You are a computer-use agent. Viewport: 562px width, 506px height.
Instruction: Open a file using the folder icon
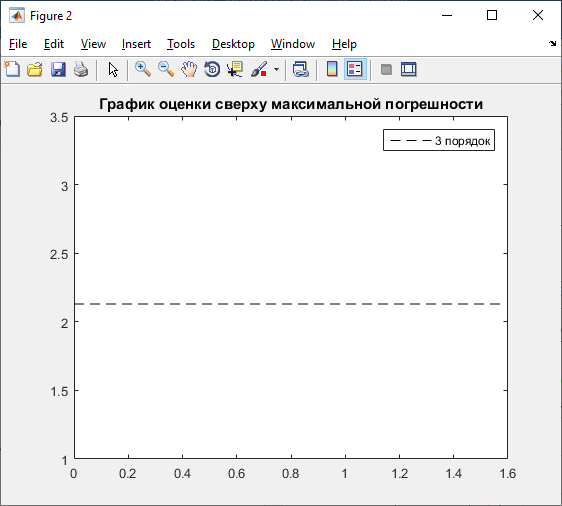35,69
